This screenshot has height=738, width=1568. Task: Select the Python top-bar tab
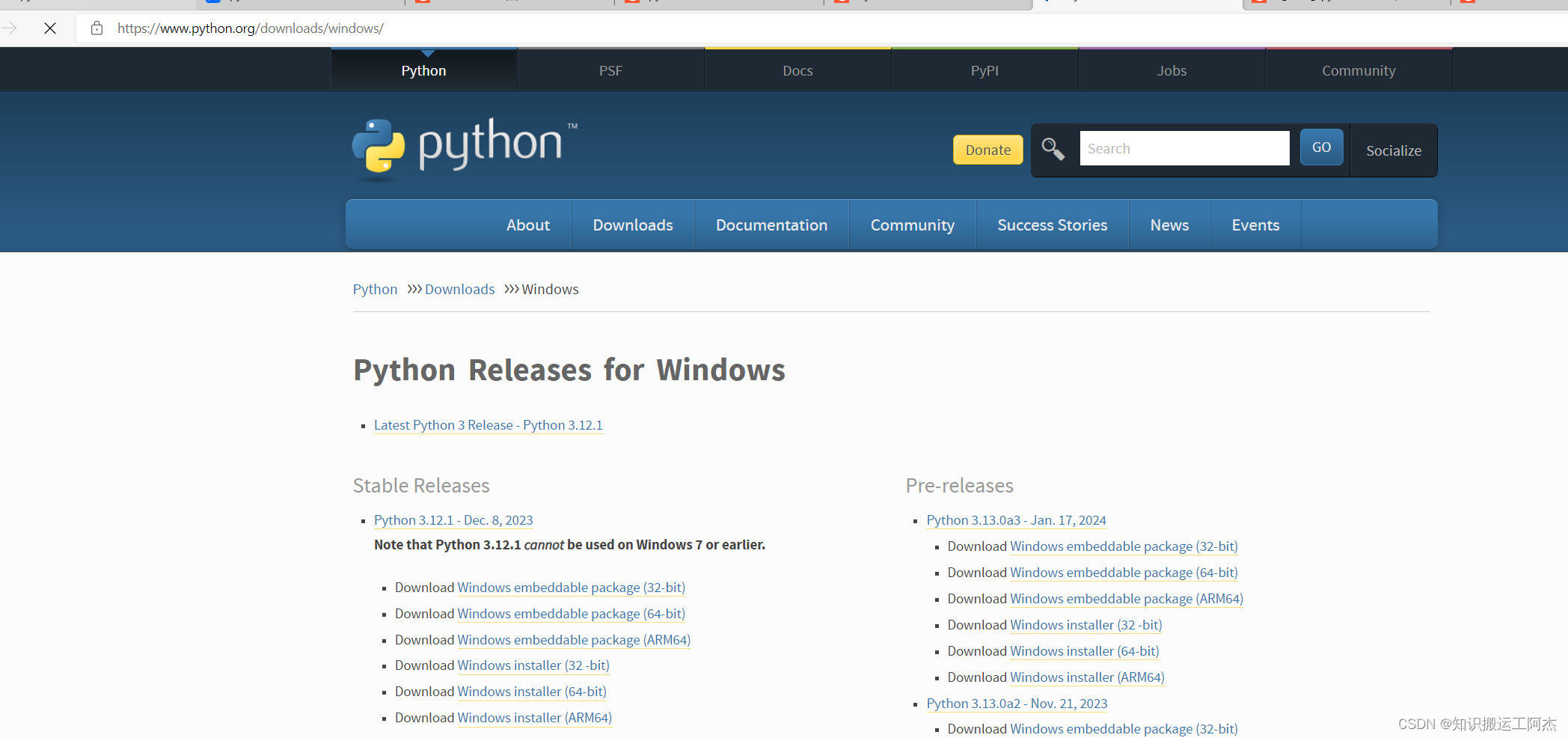(x=423, y=70)
